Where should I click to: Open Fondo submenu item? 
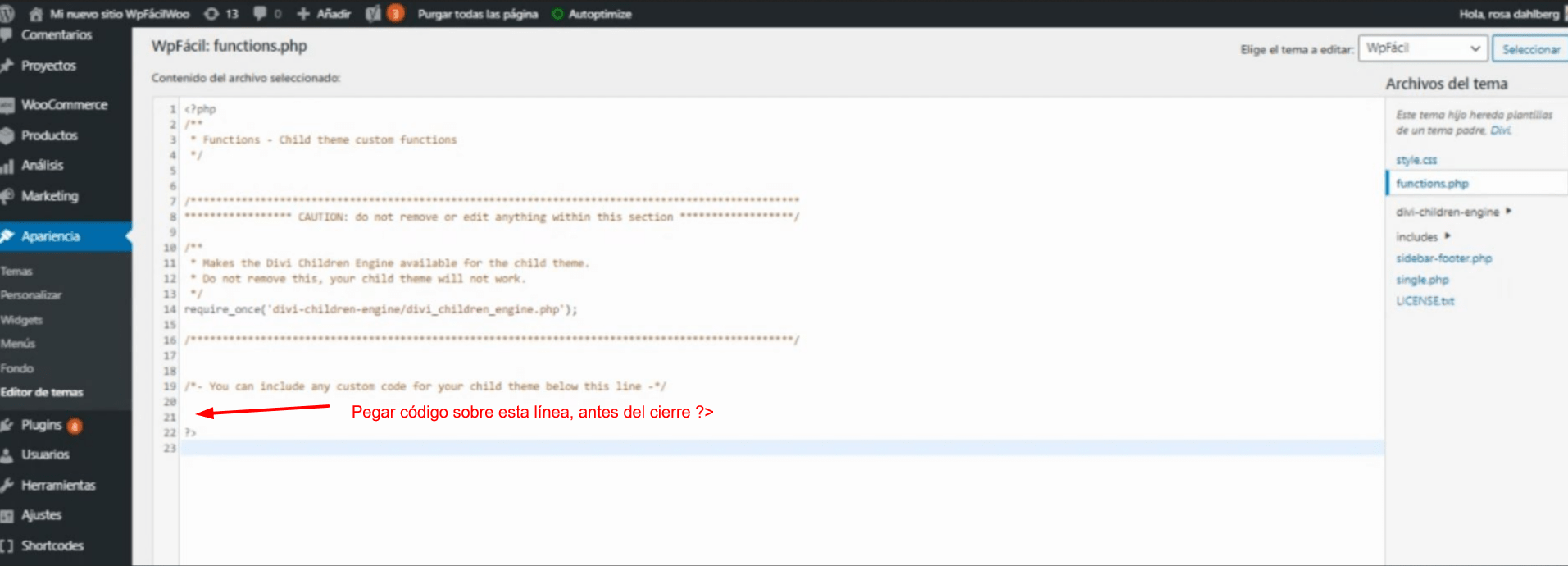pos(16,368)
